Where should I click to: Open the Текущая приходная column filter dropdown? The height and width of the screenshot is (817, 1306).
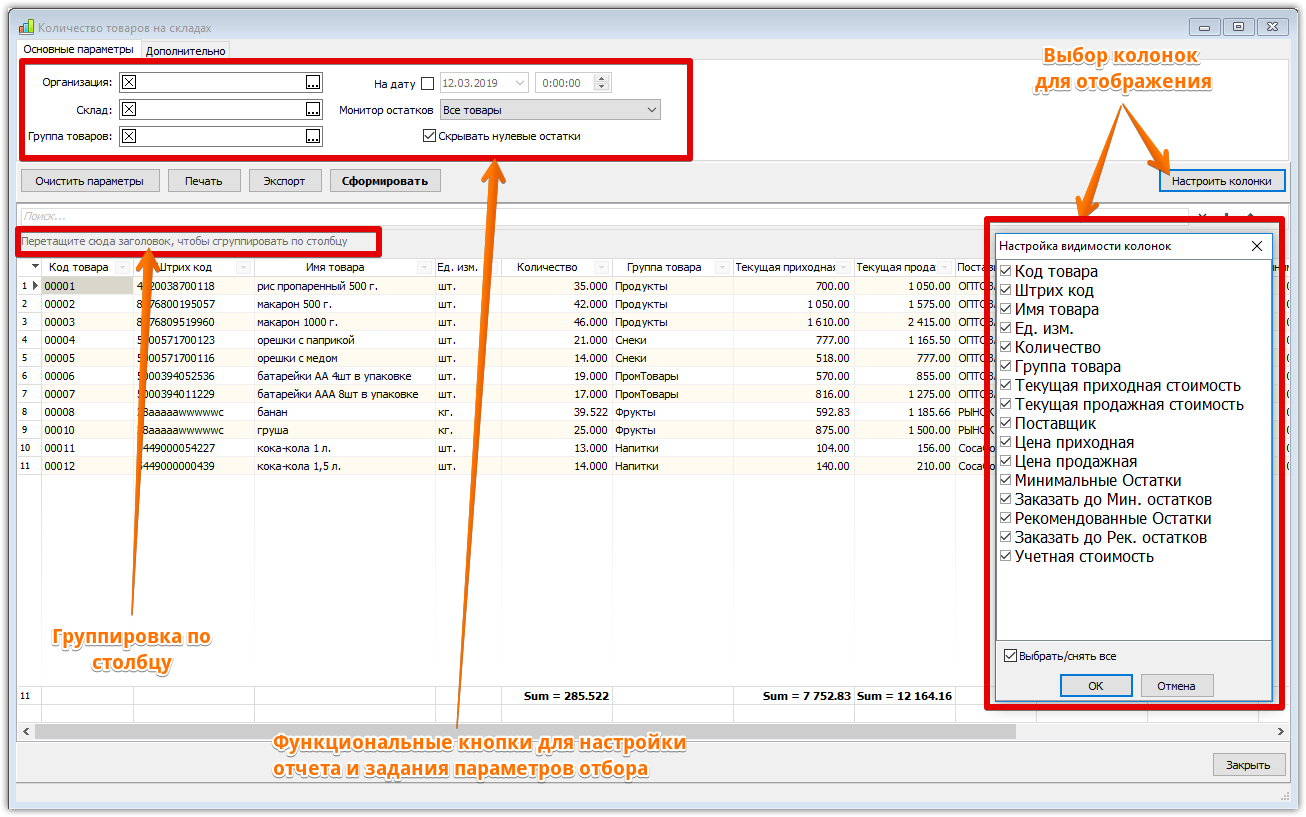pyautogui.click(x=844, y=268)
